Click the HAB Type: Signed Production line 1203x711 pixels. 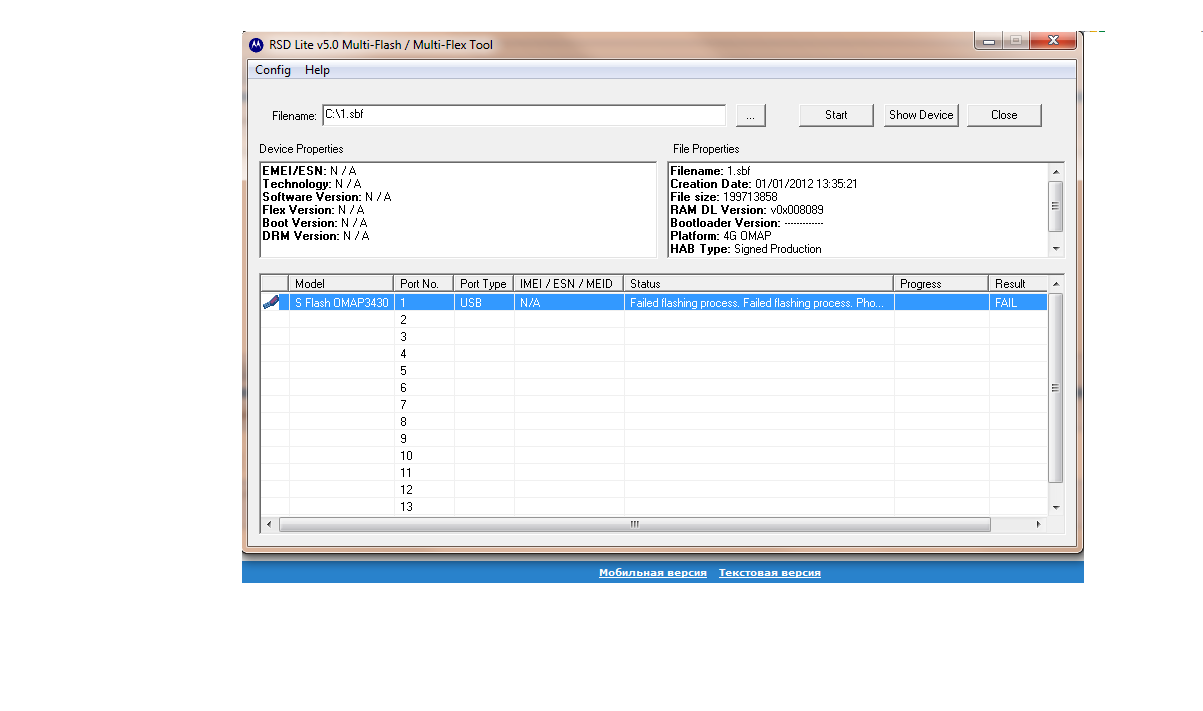pyautogui.click(x=746, y=249)
